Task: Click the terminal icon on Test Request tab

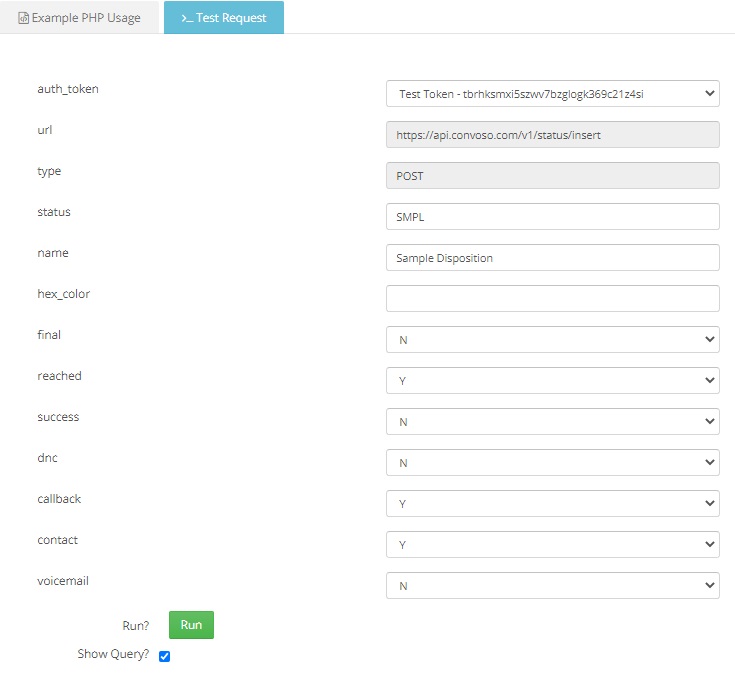Action: pos(187,18)
